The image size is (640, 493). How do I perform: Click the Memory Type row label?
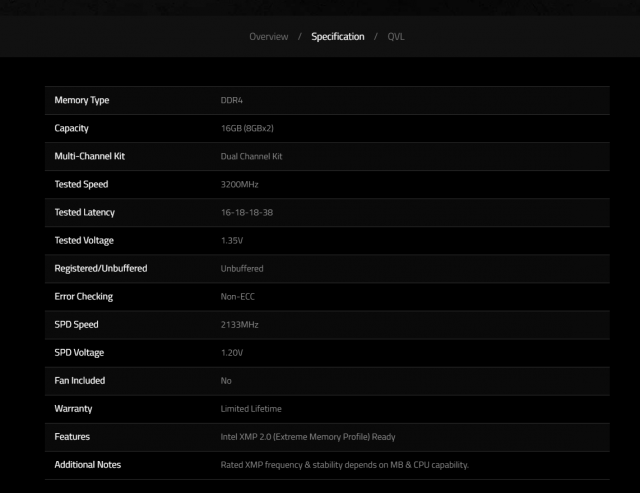(82, 100)
